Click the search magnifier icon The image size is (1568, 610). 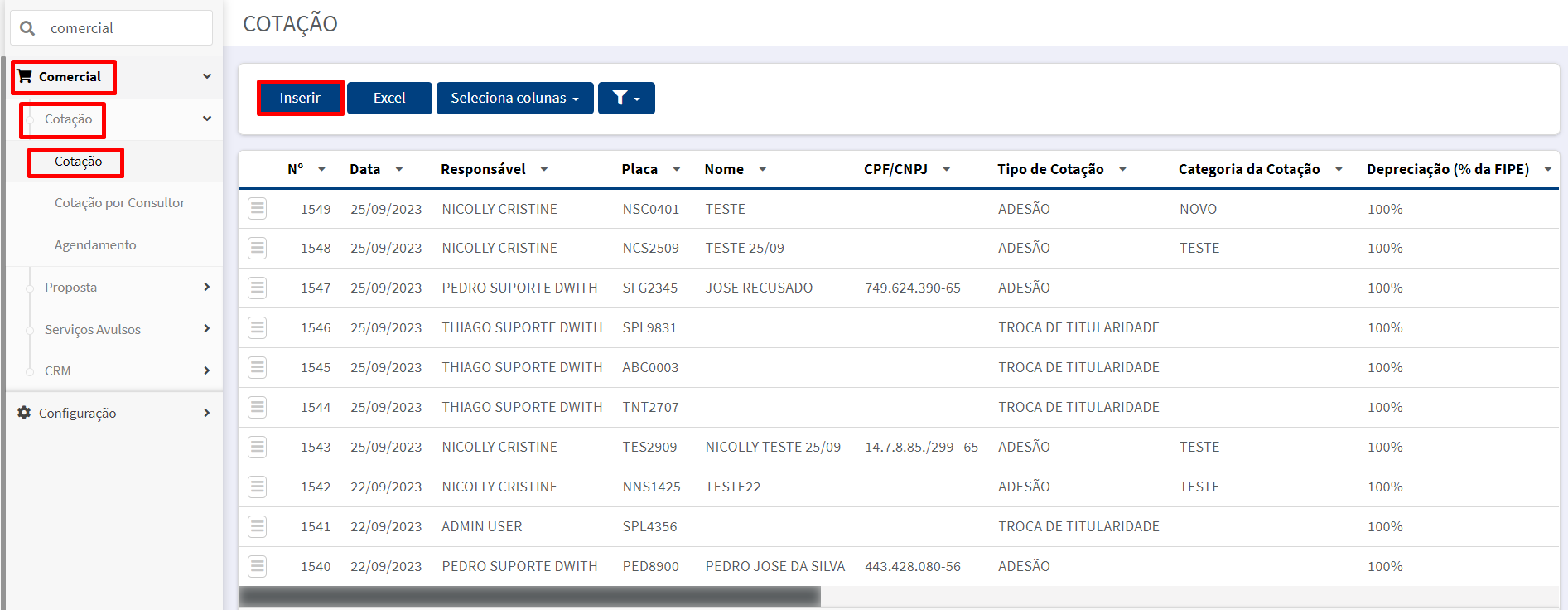(x=27, y=28)
